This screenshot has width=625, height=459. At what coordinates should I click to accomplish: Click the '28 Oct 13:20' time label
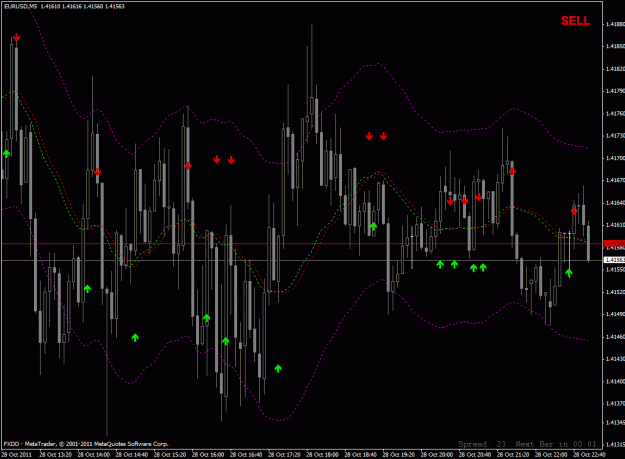coord(55,455)
